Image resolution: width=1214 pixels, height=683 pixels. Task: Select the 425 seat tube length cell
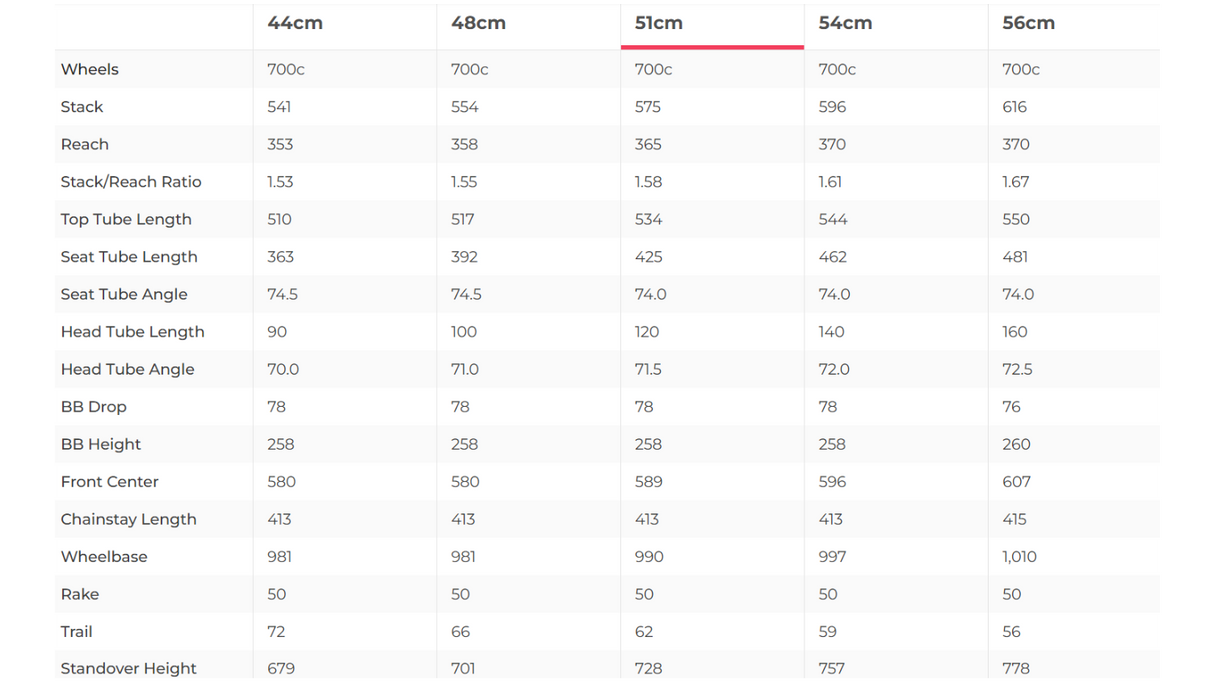coord(649,257)
